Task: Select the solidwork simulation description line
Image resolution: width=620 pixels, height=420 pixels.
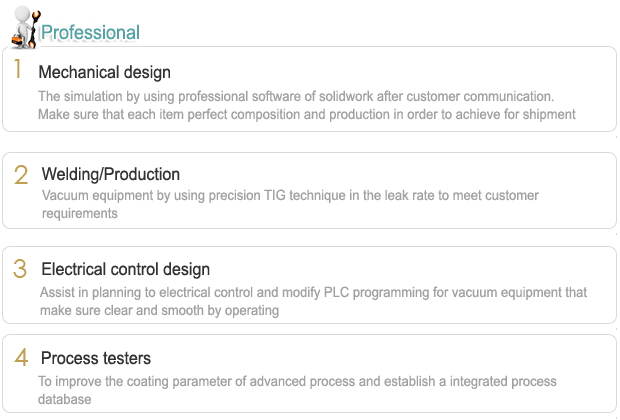Action: pyautogui.click(x=296, y=96)
